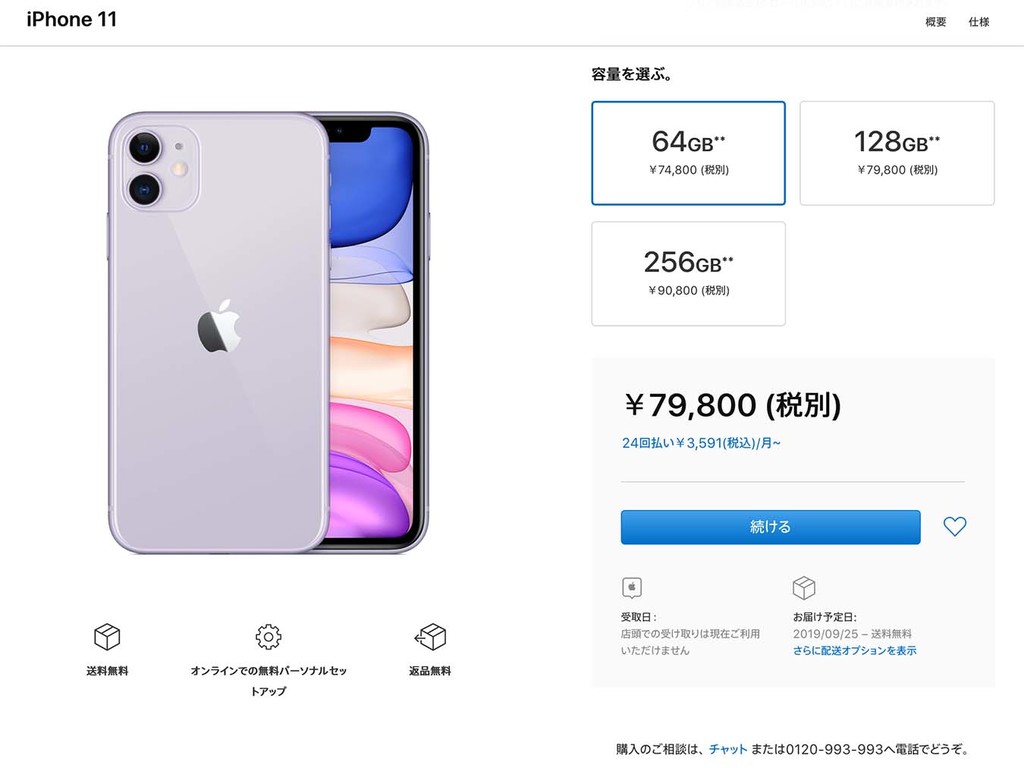The image size is (1024, 768).
Task: Open the チャット support link
Action: click(x=728, y=749)
